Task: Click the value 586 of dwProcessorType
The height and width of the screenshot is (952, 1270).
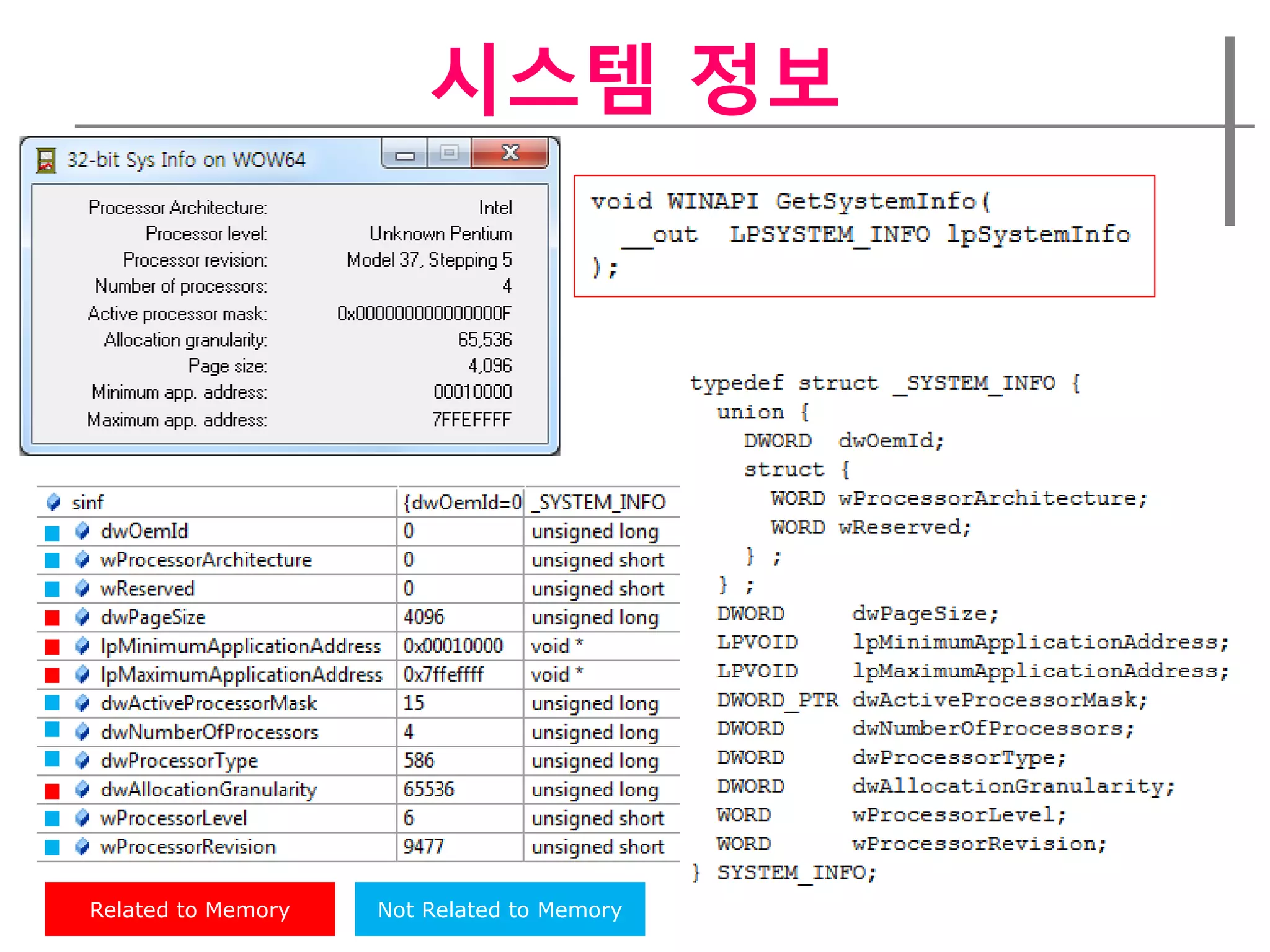Action: tap(419, 760)
